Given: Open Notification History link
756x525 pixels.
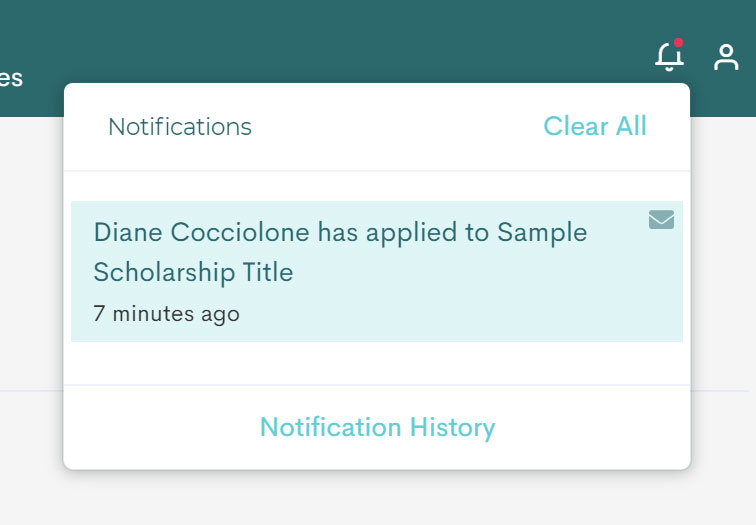Looking at the screenshot, I should tap(378, 427).
